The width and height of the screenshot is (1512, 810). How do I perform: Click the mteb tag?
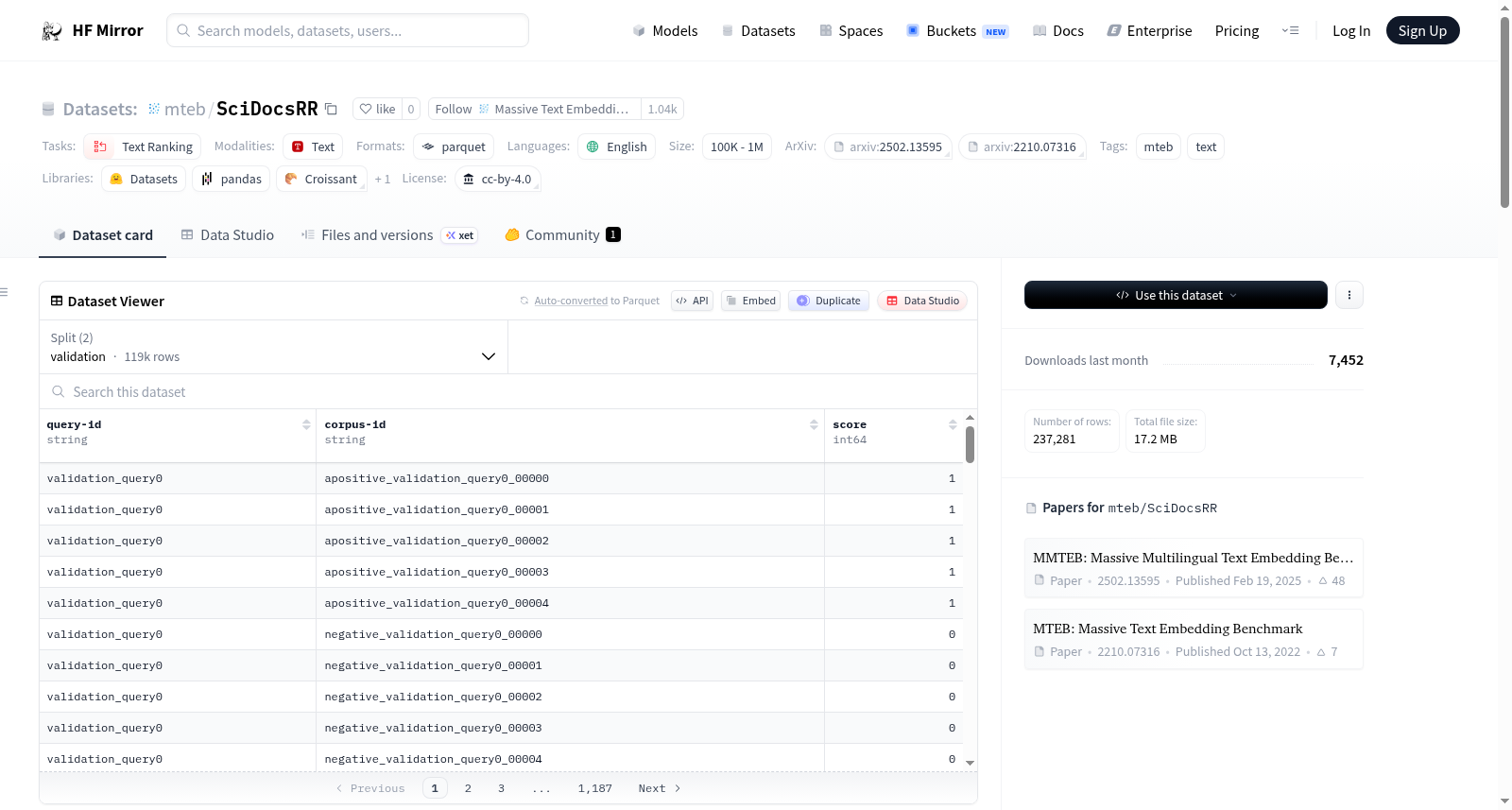click(x=1158, y=146)
